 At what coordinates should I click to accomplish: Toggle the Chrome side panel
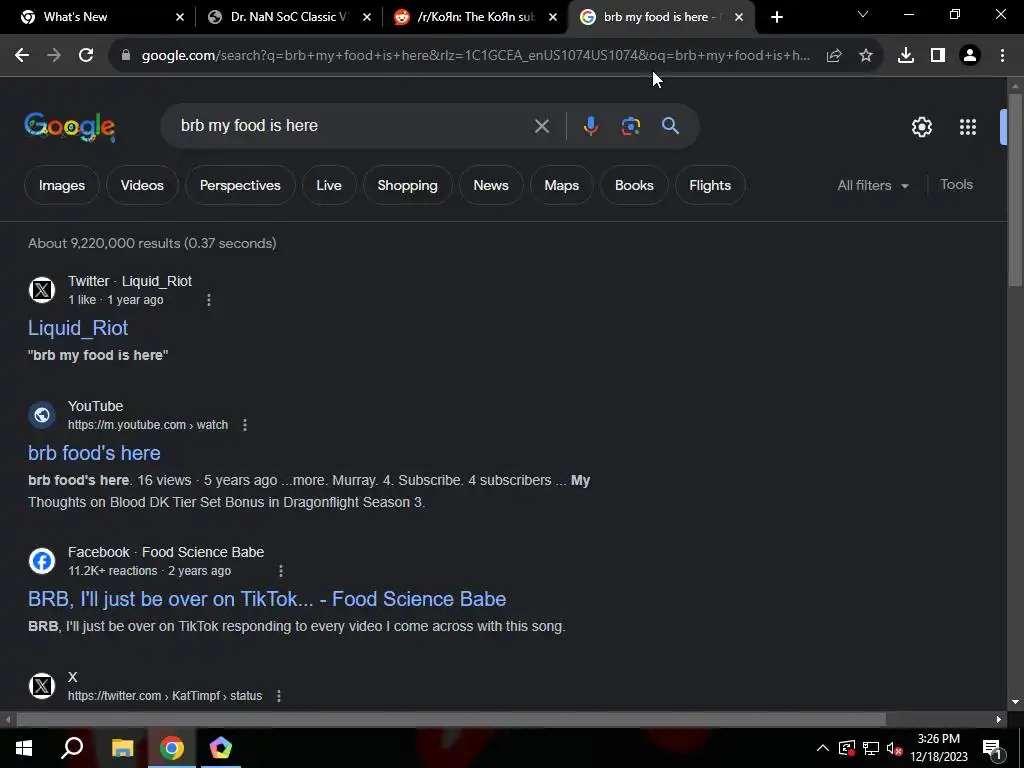938,56
